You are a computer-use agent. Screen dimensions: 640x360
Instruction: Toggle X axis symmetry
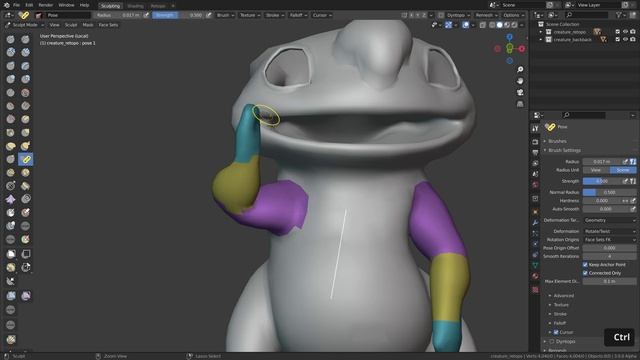pos(411,15)
